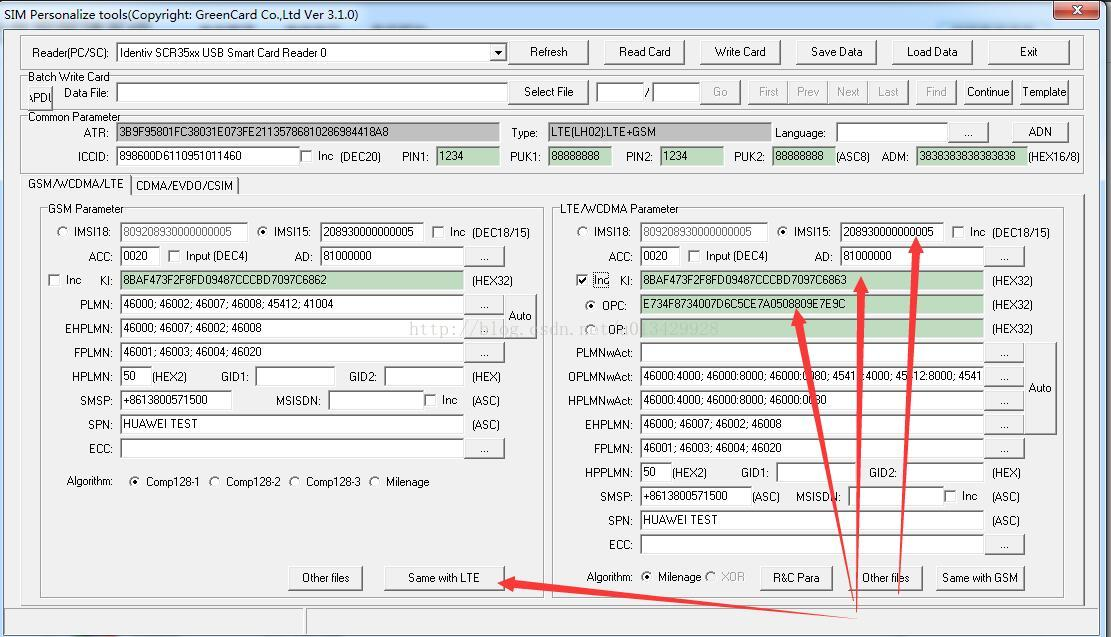Toggle the Inc checkbox beside LTE KI
Viewport: 1111px width, 637px height.
(583, 280)
